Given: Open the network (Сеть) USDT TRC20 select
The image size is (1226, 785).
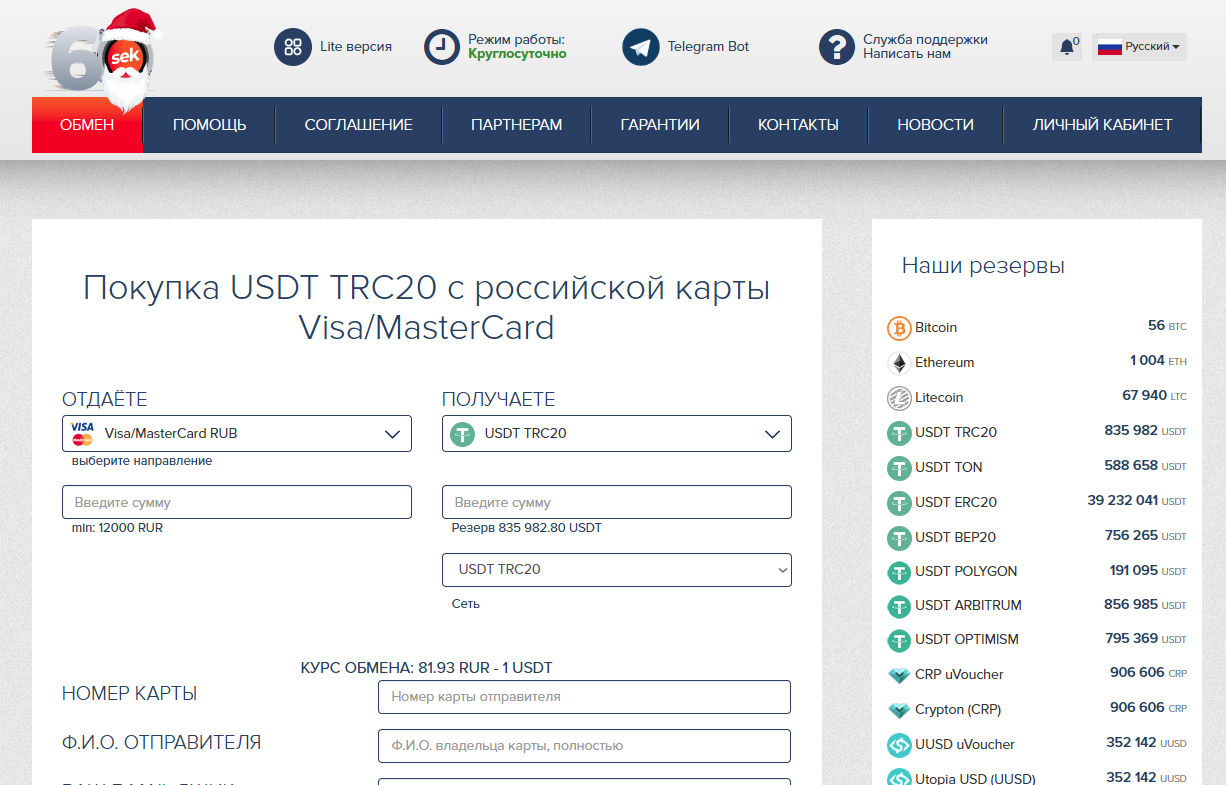Looking at the screenshot, I should click(x=616, y=570).
